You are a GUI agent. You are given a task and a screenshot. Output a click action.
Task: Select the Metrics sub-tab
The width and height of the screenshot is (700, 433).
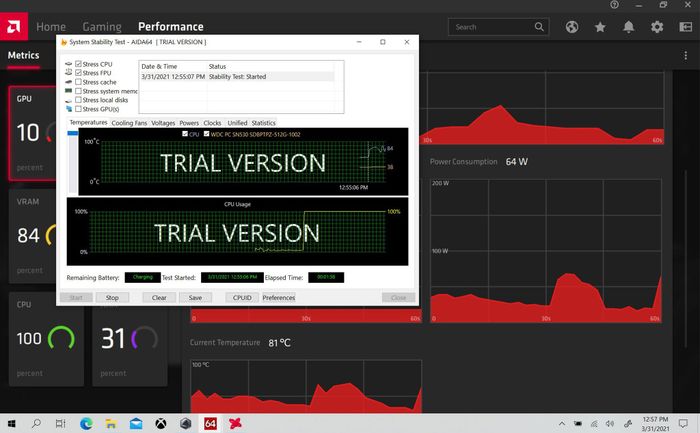point(23,55)
